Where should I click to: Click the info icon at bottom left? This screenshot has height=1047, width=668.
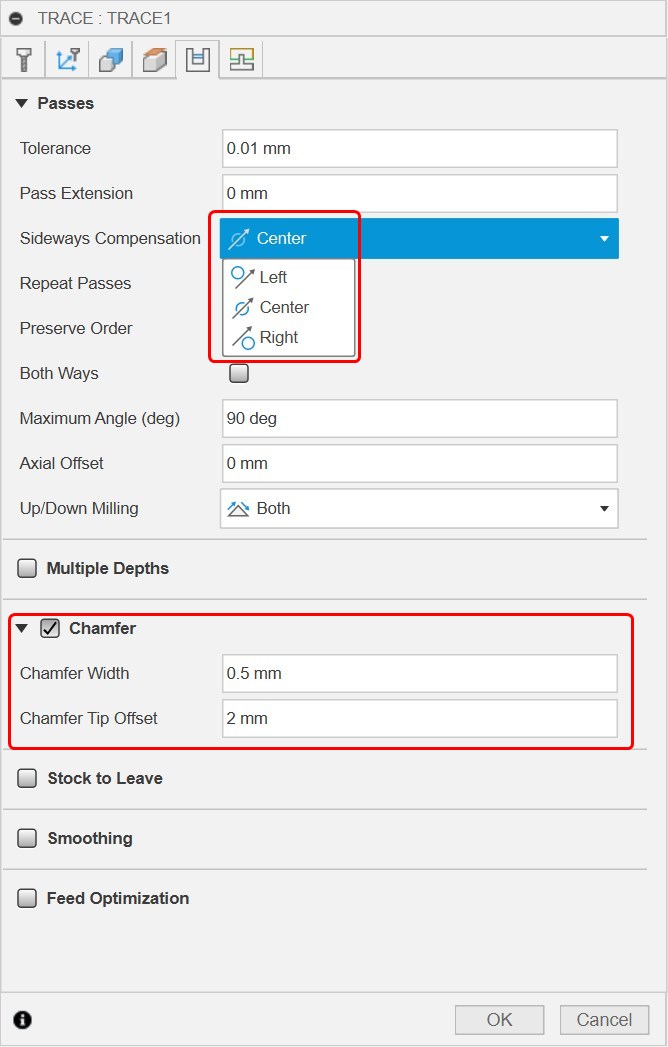pyautogui.click(x=23, y=1020)
